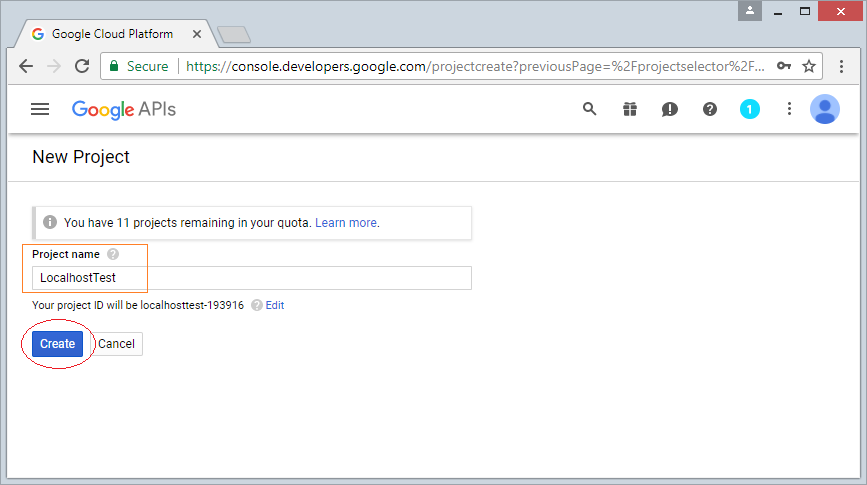Click the browser forward arrow

[x=54, y=66]
